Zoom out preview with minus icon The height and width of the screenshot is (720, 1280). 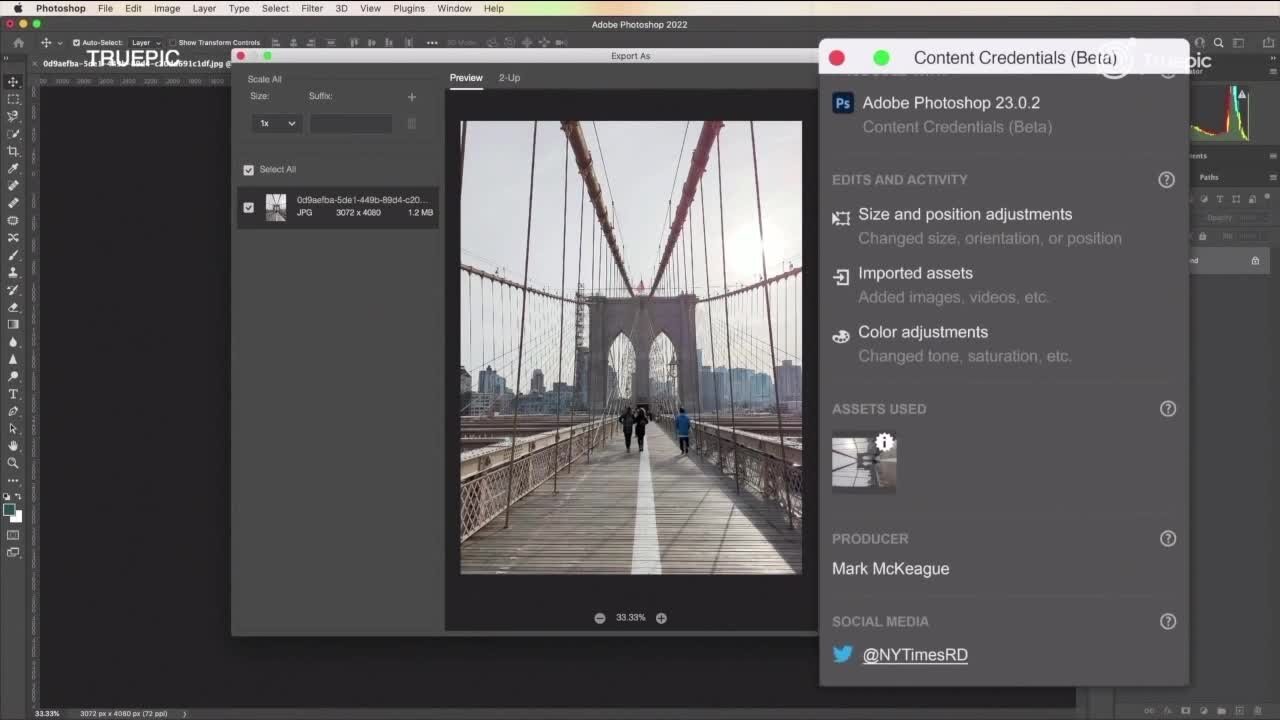(600, 618)
